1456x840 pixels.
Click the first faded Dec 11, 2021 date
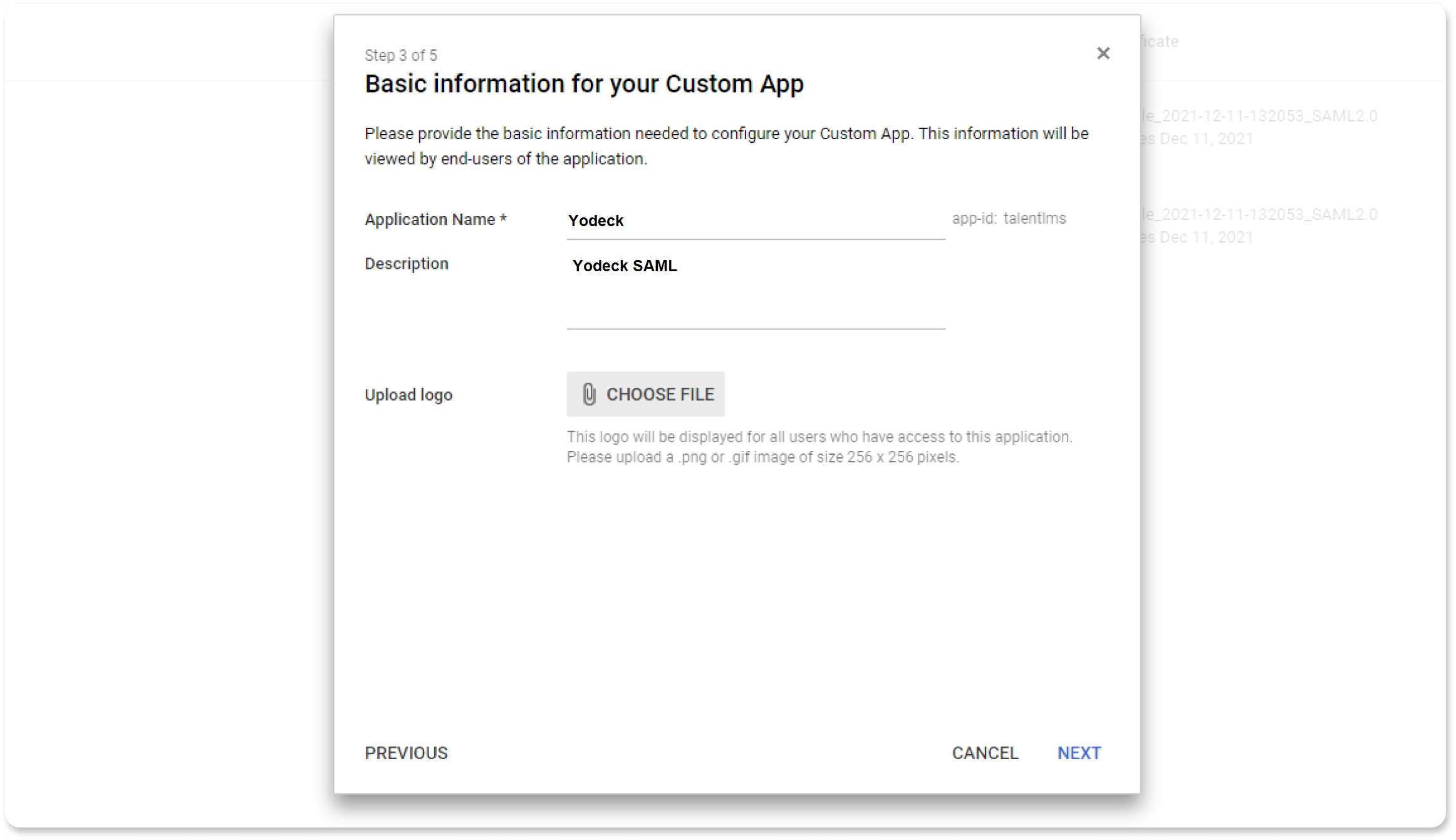point(1198,139)
